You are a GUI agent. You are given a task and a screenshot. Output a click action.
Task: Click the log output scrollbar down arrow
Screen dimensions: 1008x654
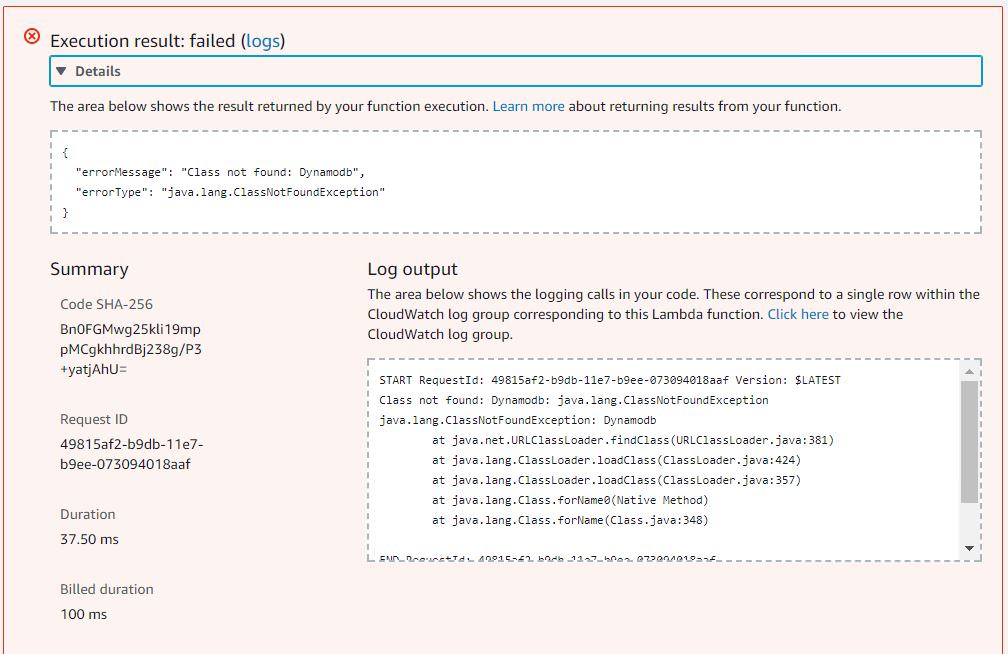coord(969,549)
